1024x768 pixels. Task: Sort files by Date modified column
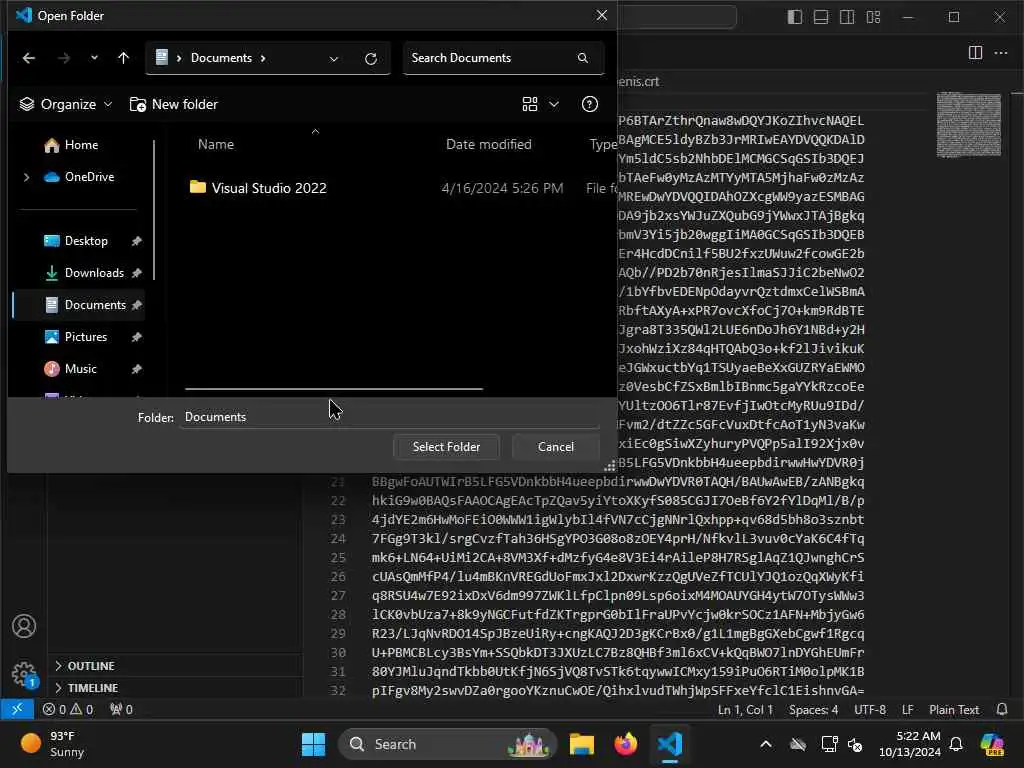(x=488, y=144)
